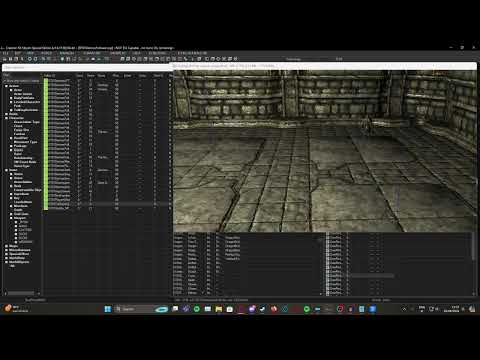Image resolution: width=480 pixels, height=360 pixels.
Task: Select SM Event Node in the tree
Action: [25, 162]
